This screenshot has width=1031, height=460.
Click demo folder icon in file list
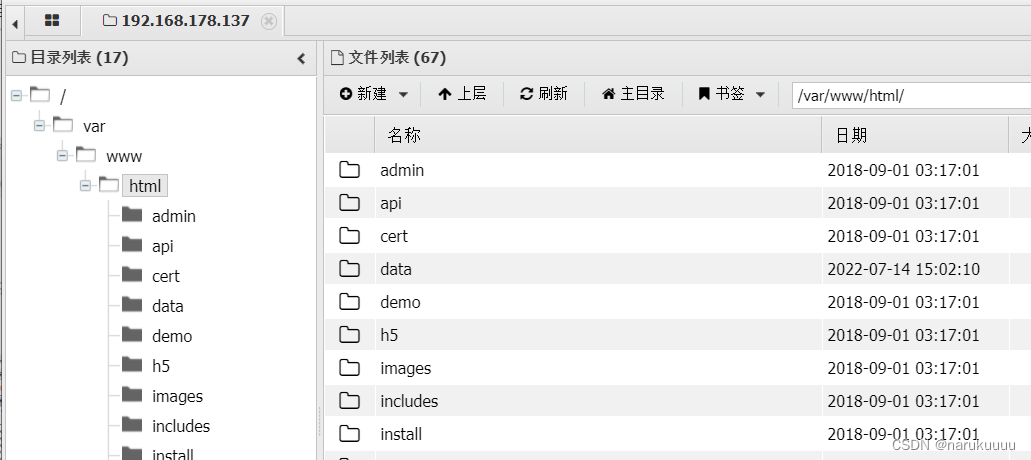[x=349, y=302]
